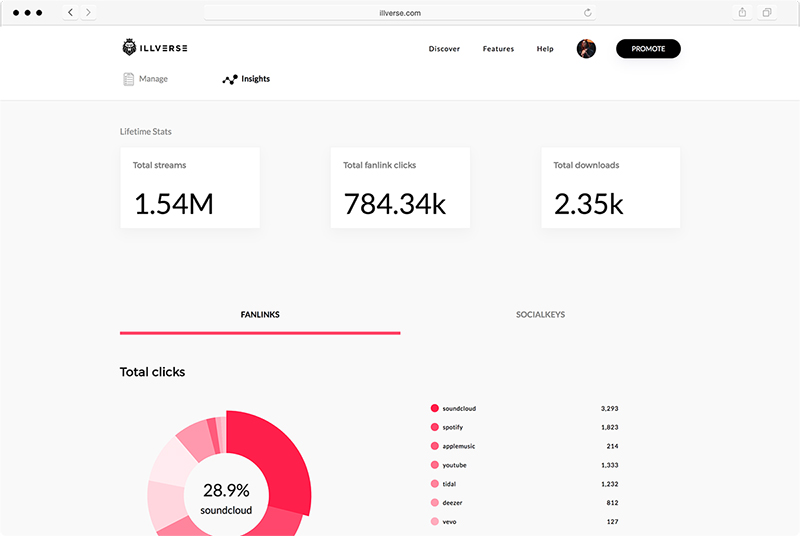The width and height of the screenshot is (800, 536).
Task: Click the vevo legend color dot
Action: point(435,521)
